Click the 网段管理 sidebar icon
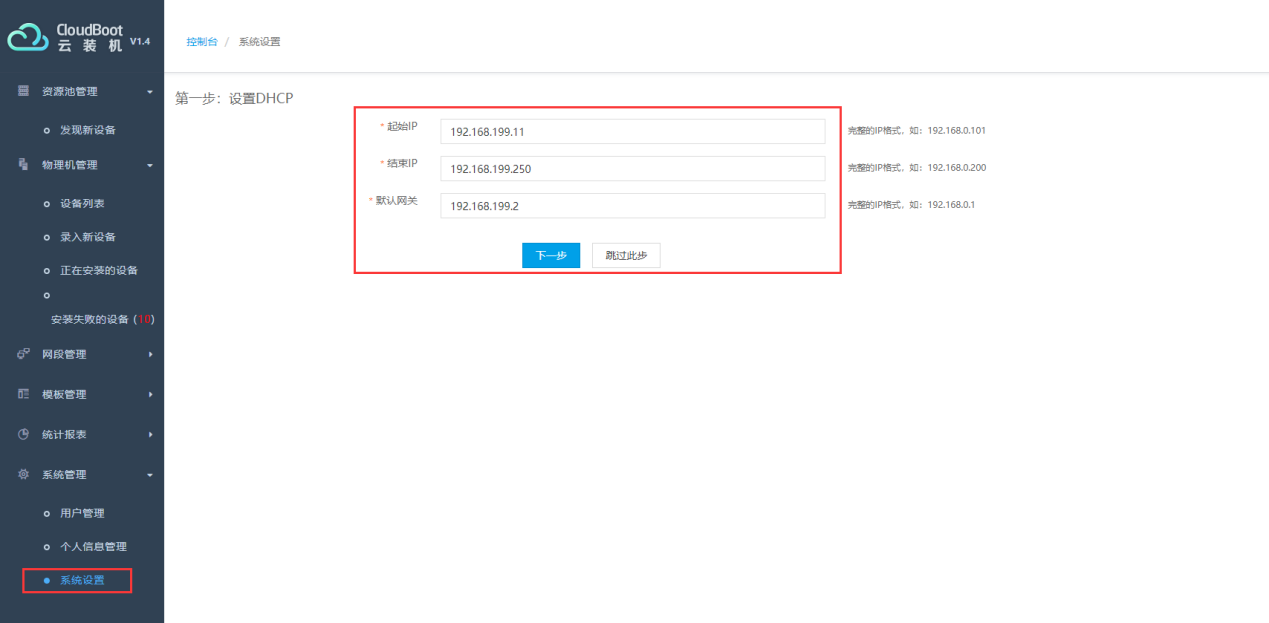Screen dimensions: 1269x623 coord(23,354)
